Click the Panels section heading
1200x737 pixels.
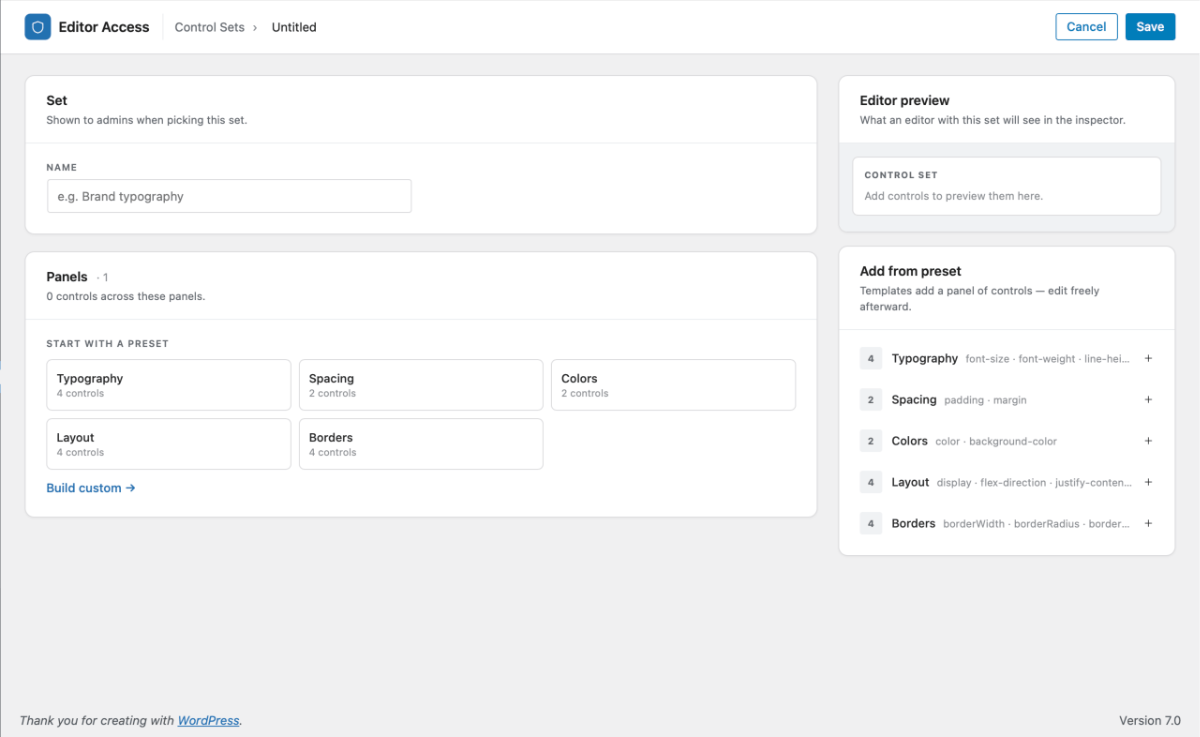coord(67,276)
